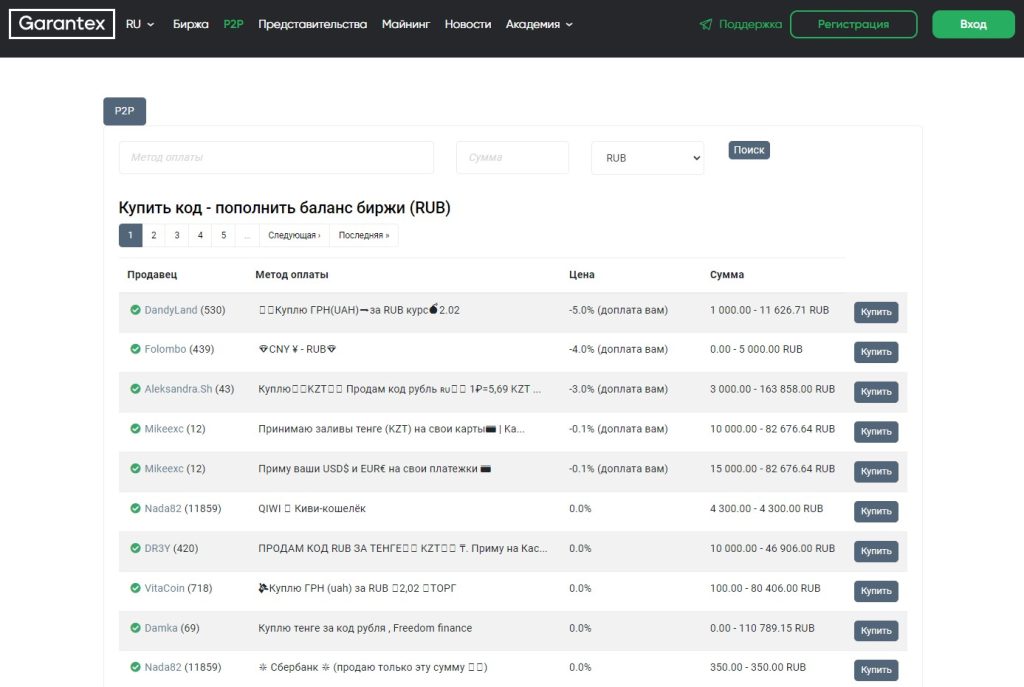This screenshot has width=1024, height=687.
Task: Open Nada82 profile in the Сбербанк row
Action: [163, 667]
